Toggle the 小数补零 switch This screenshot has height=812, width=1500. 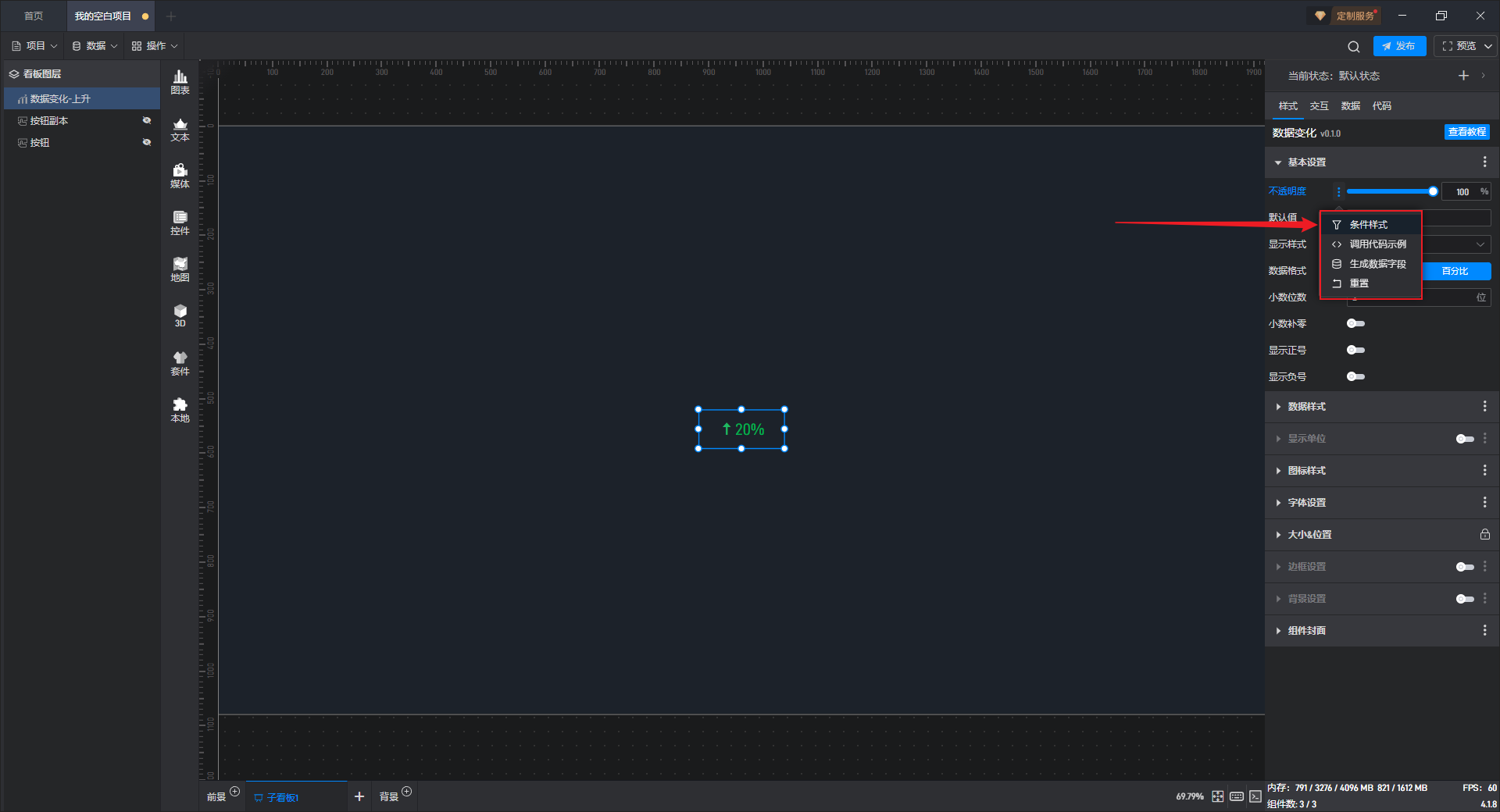tap(1355, 323)
